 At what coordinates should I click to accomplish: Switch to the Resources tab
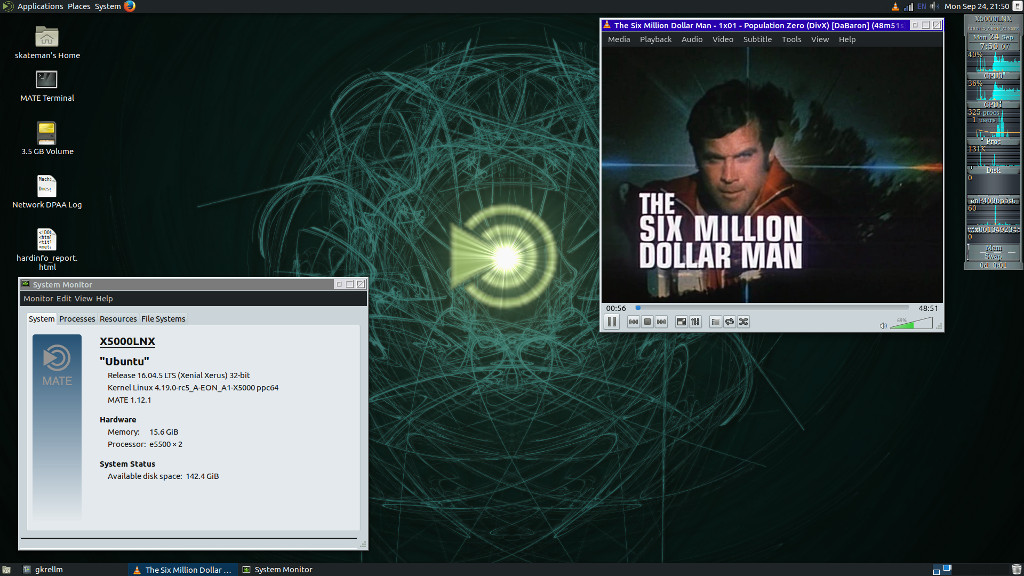(118, 319)
